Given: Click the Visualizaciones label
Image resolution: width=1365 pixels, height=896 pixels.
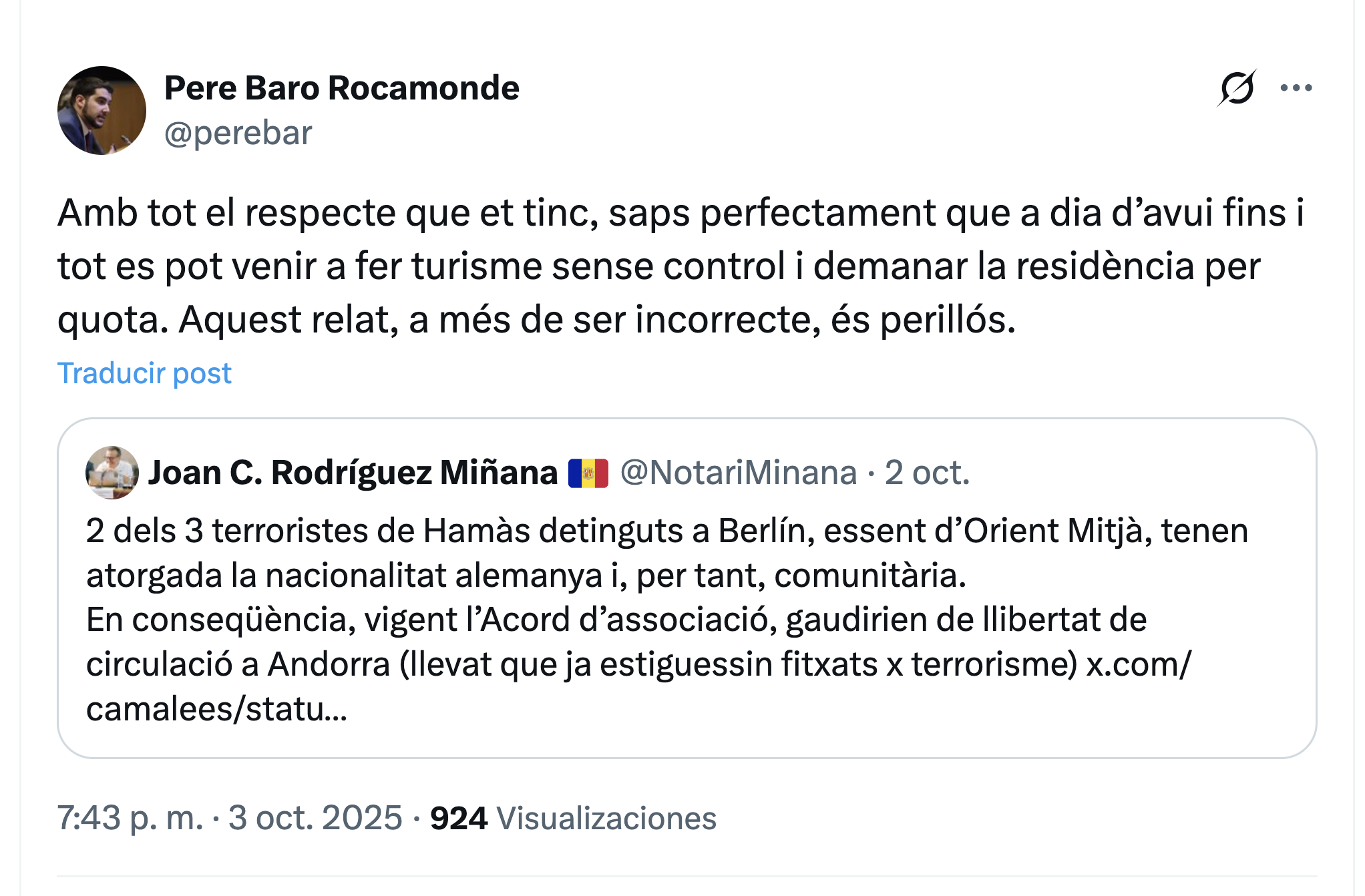Looking at the screenshot, I should [606, 818].
